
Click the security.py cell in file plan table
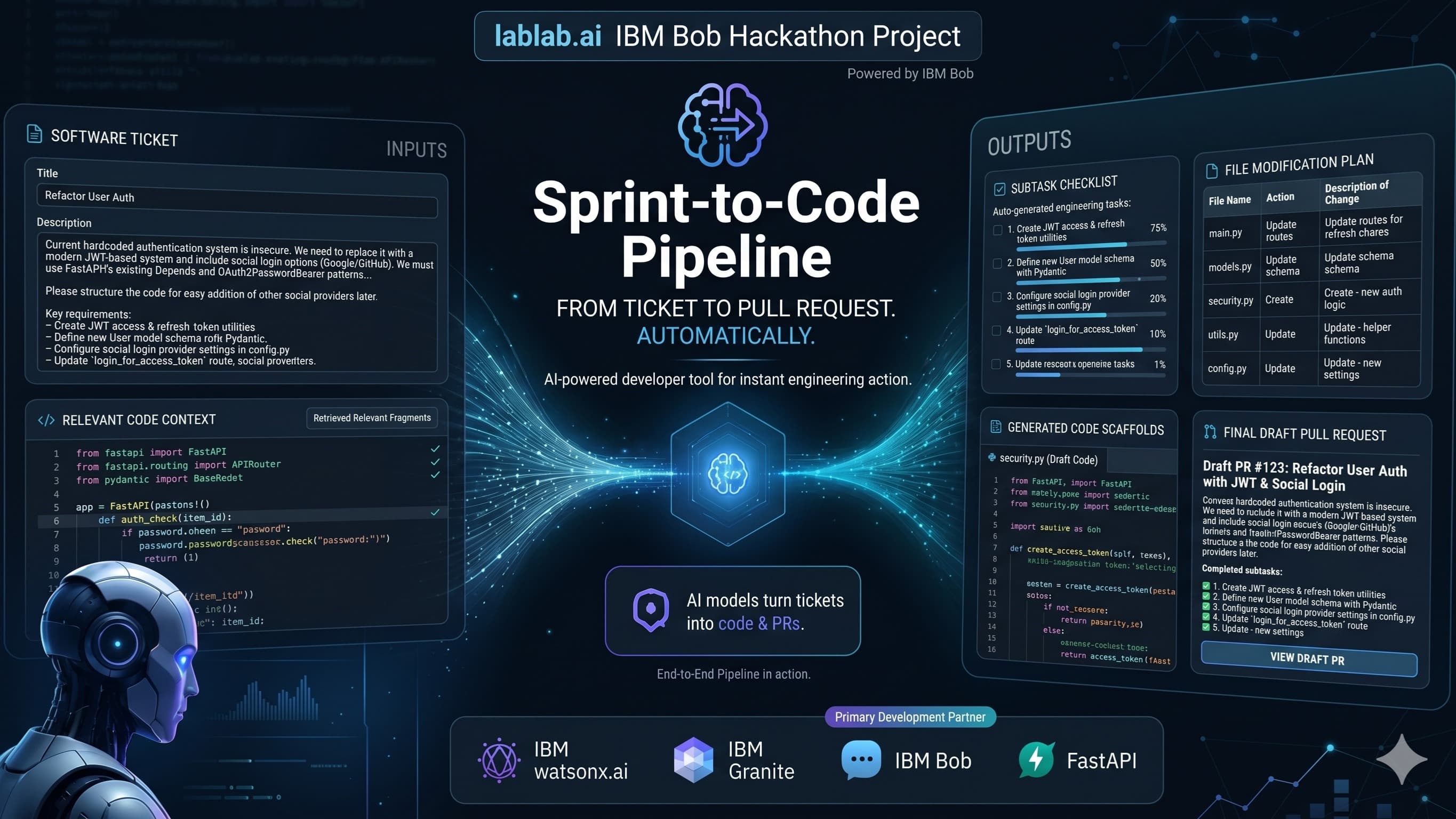coord(1230,300)
